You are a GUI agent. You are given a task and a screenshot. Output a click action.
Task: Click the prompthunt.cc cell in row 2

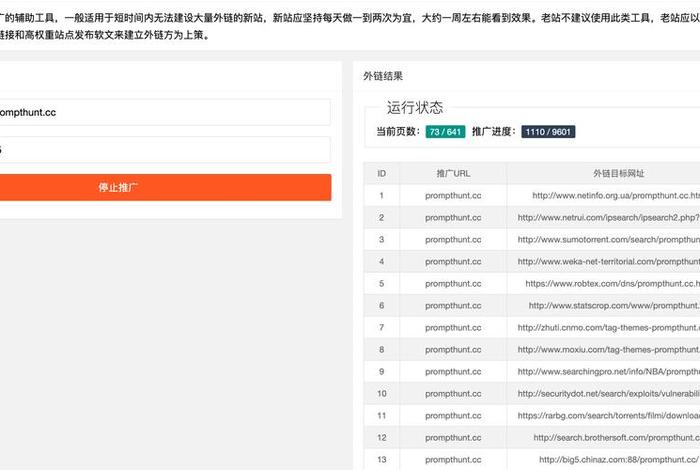[x=453, y=217]
